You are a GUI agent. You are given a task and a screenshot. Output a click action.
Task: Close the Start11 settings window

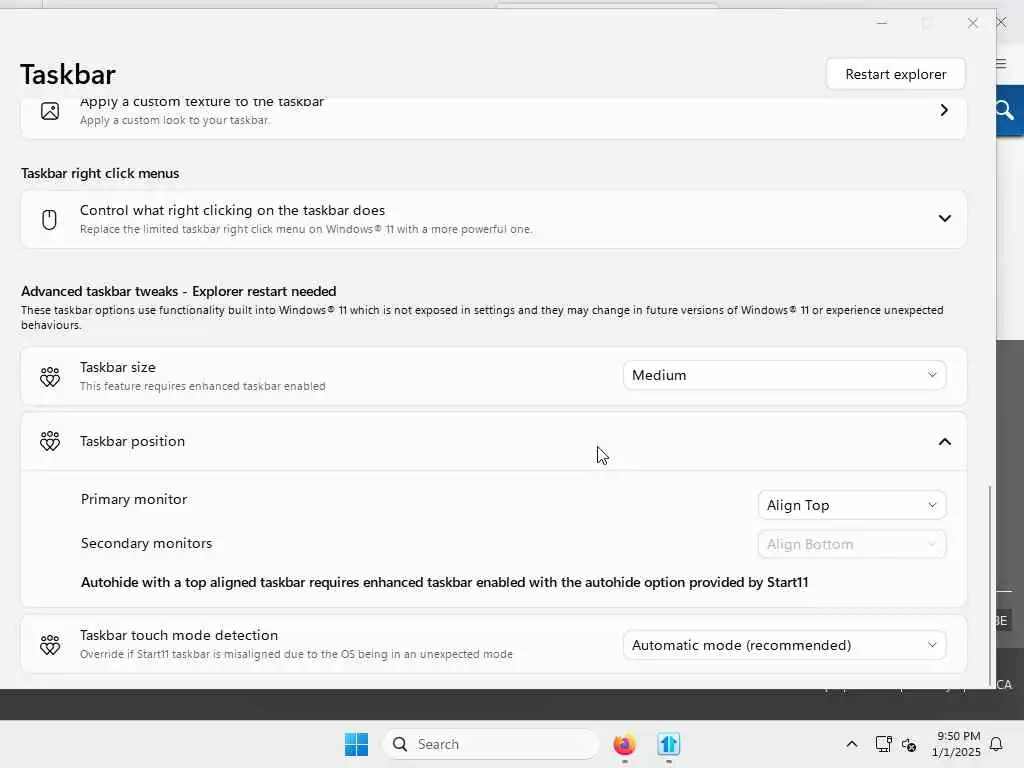(x=972, y=24)
